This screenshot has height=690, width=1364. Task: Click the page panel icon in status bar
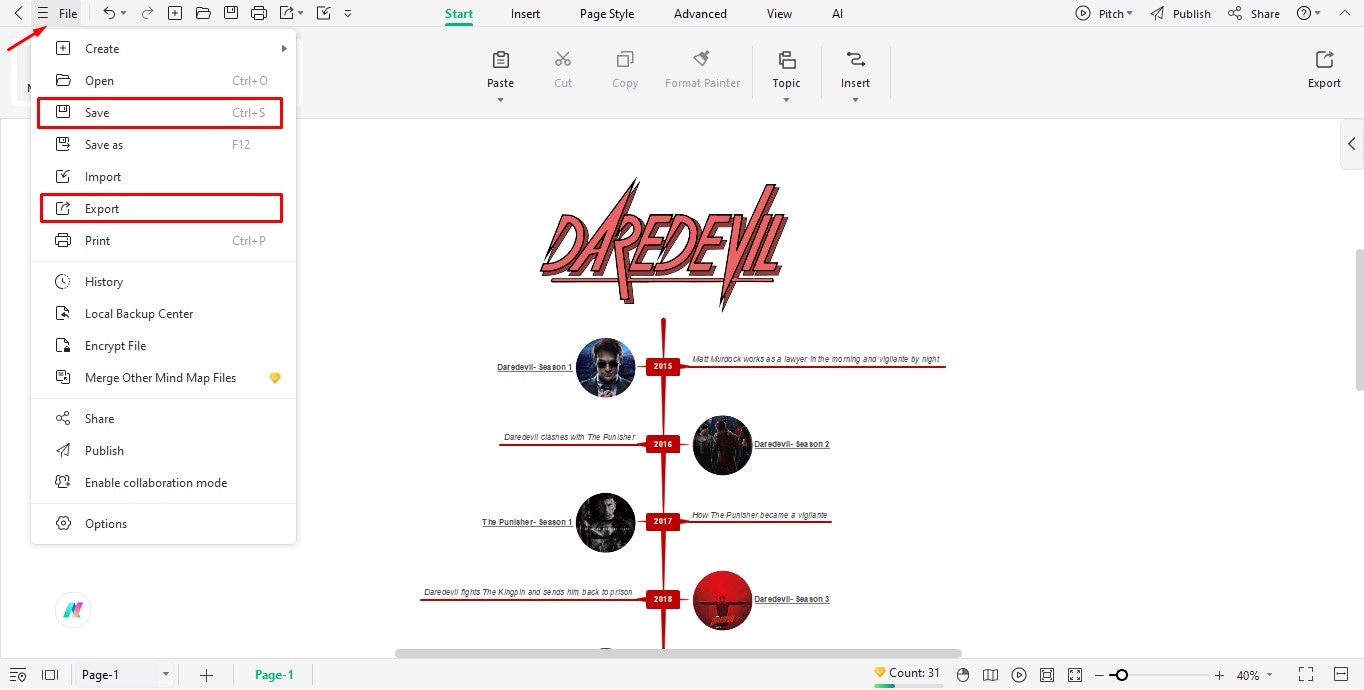[50, 675]
